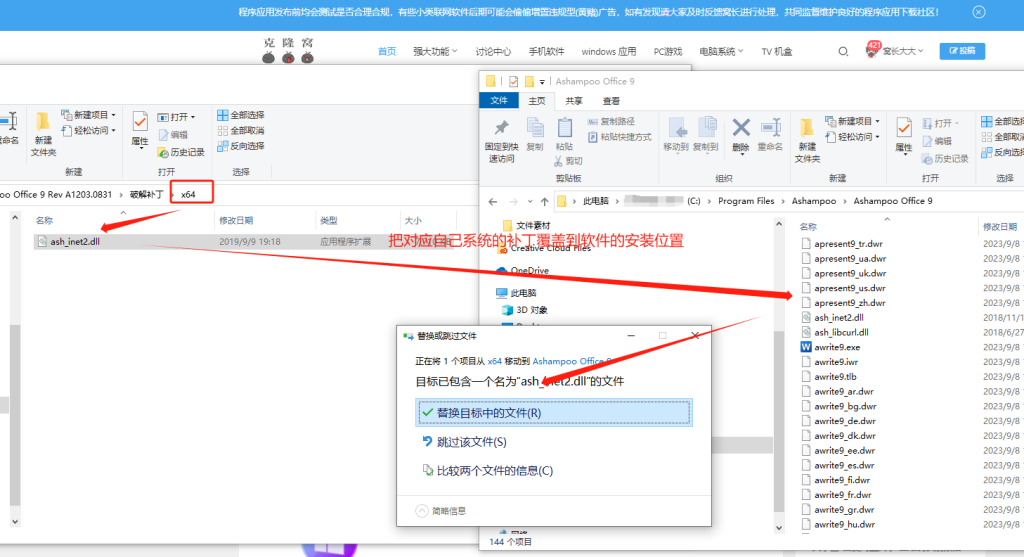The width and height of the screenshot is (1024, 557).
Task: Open 新建项目 dropdown in the x64 window
Action: (88, 115)
